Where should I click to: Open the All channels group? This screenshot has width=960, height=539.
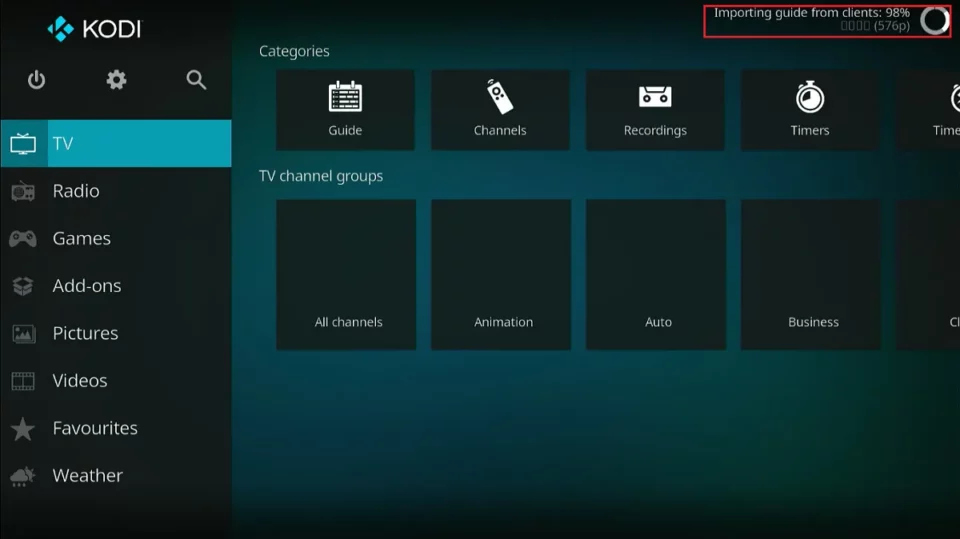click(x=346, y=274)
